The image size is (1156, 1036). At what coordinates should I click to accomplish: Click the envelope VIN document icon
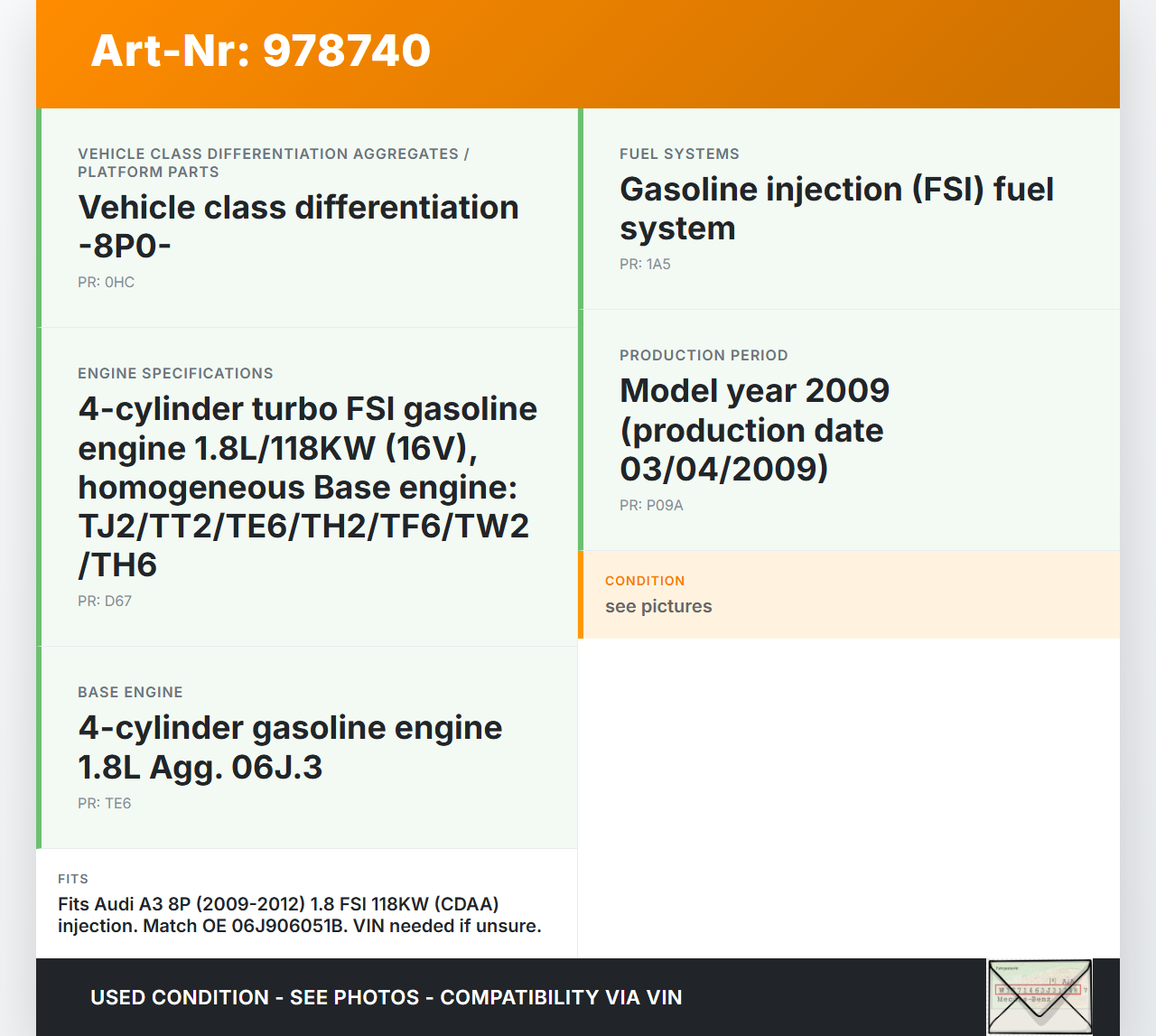pos(1039,996)
